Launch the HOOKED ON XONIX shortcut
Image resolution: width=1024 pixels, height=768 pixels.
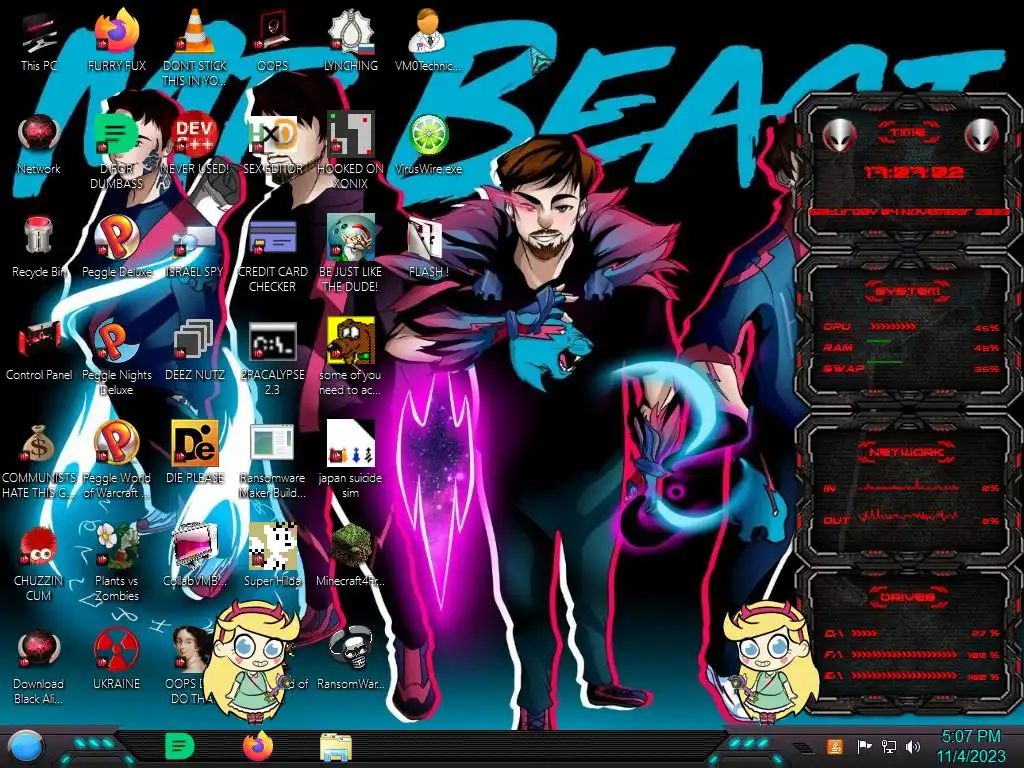[x=350, y=152]
